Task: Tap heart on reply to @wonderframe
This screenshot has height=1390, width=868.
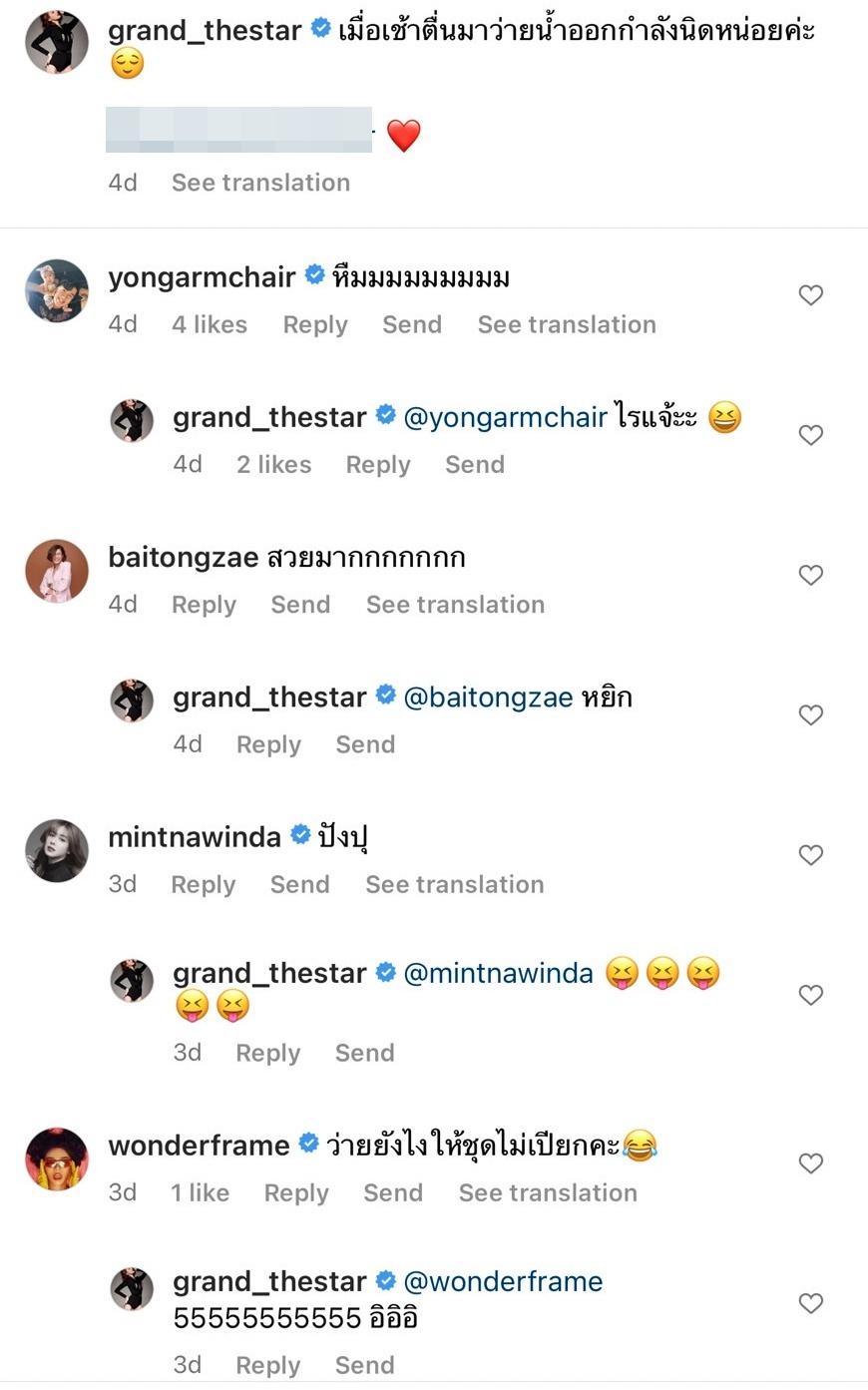Action: click(810, 1303)
